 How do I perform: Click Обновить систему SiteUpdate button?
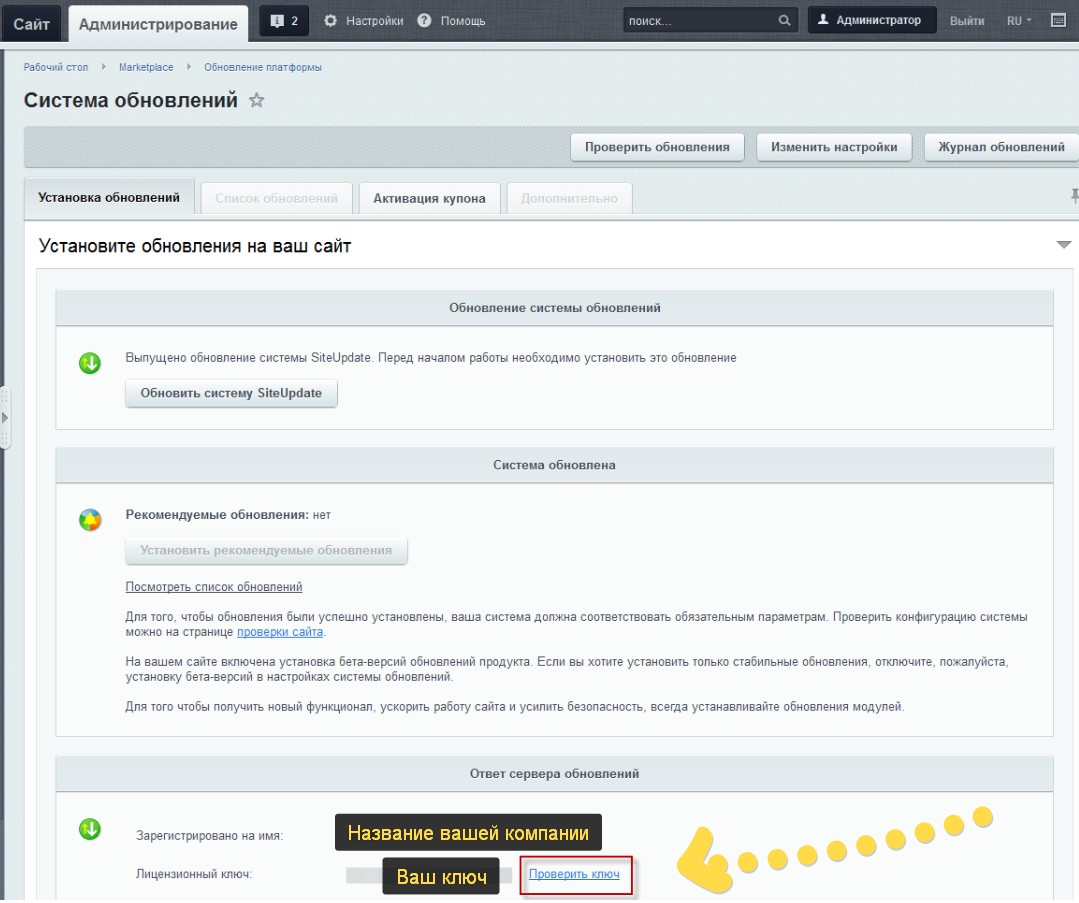[231, 393]
